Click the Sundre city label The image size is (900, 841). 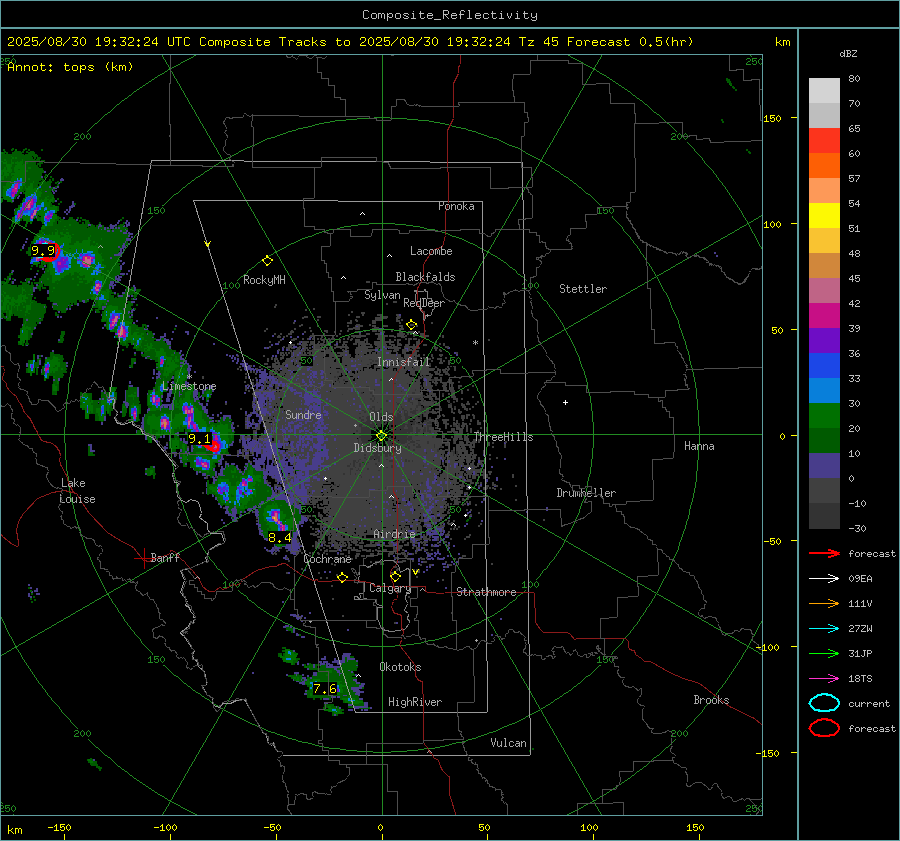coord(303,414)
